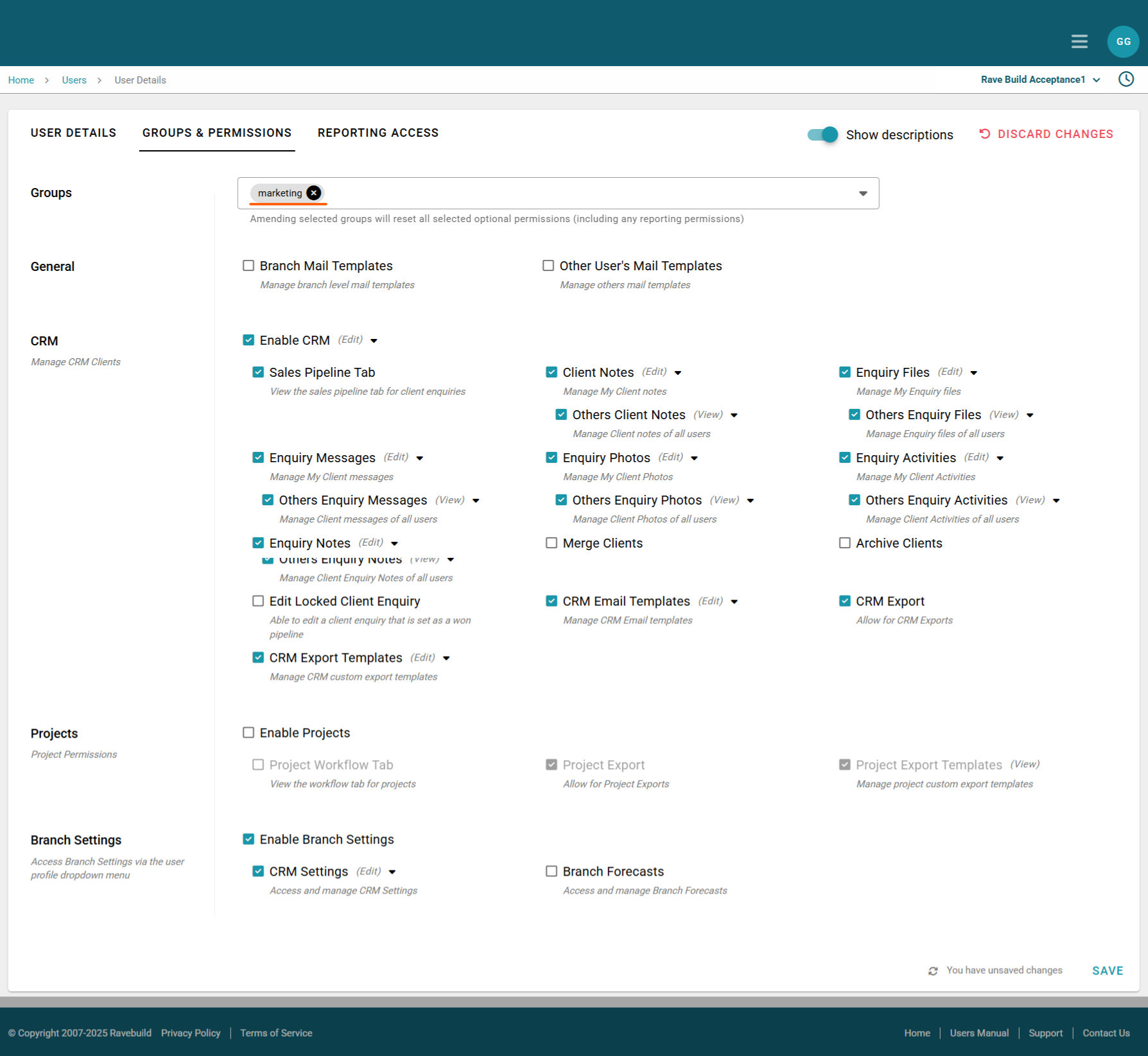Uncheck the CRM Export Templates checkbox

258,657
